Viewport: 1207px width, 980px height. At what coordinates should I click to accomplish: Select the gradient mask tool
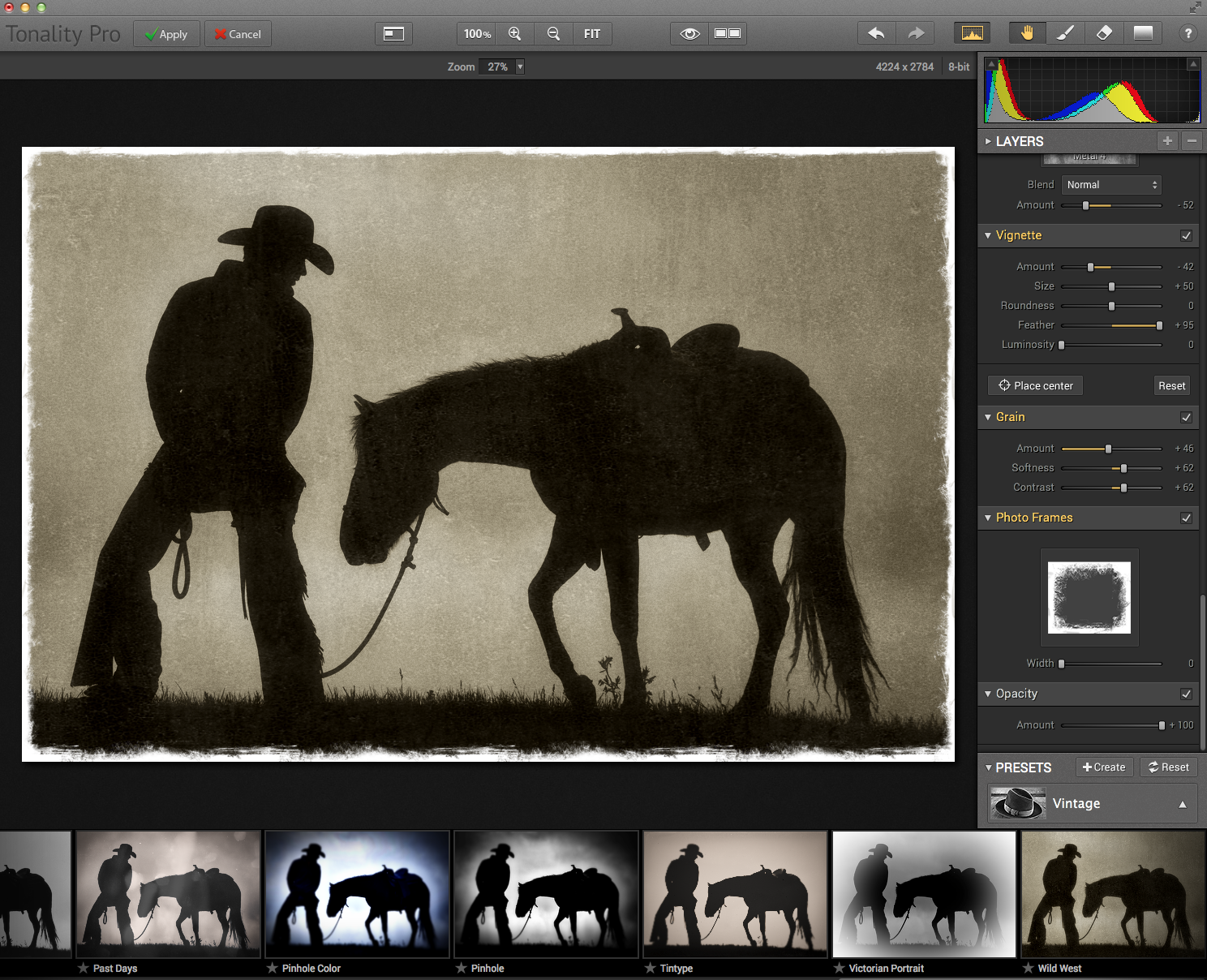[x=1143, y=33]
